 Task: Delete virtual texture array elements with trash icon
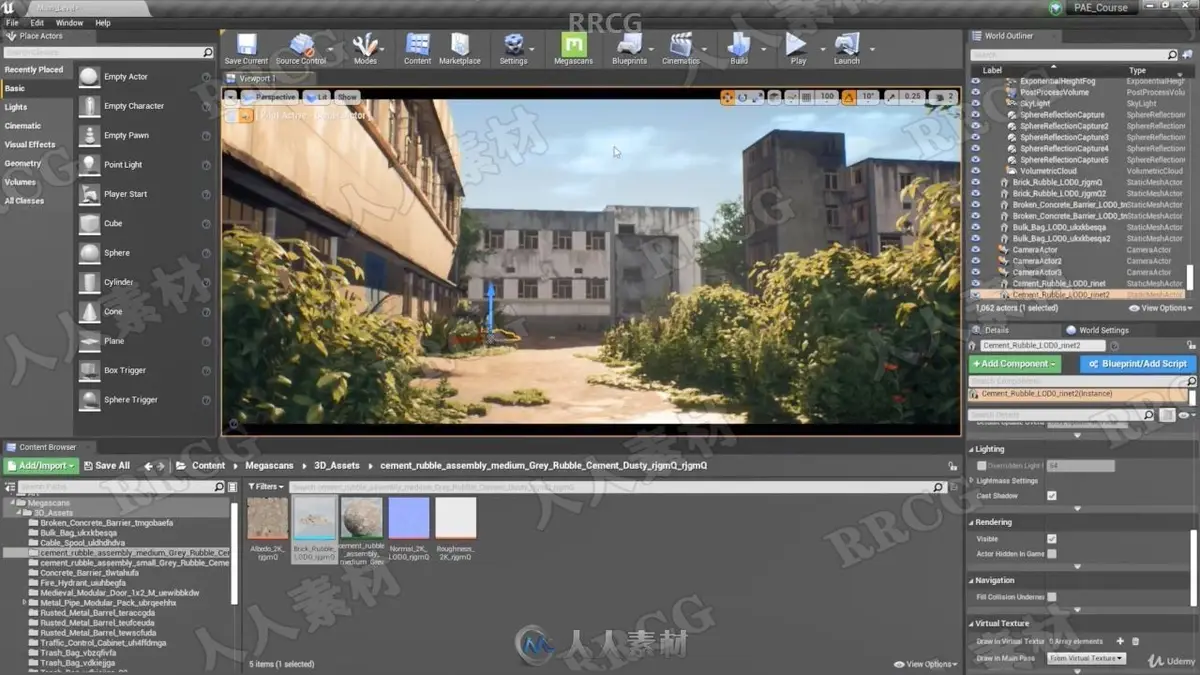pyautogui.click(x=1136, y=641)
